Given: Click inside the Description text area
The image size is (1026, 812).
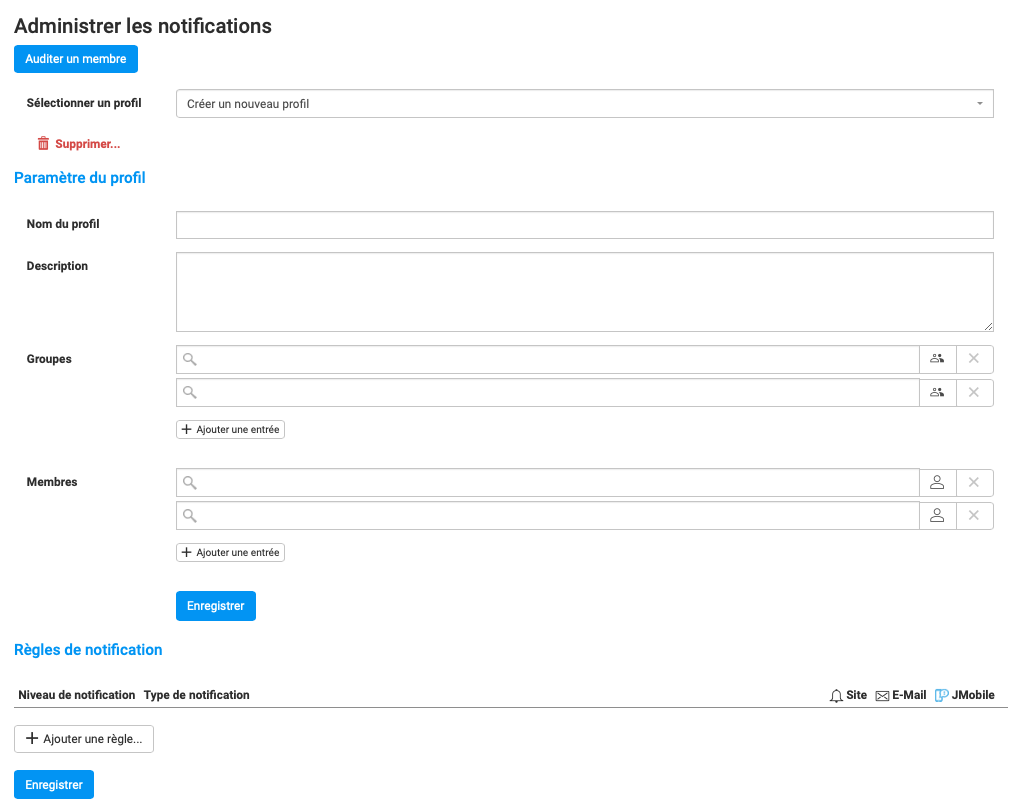Looking at the screenshot, I should (x=584, y=291).
